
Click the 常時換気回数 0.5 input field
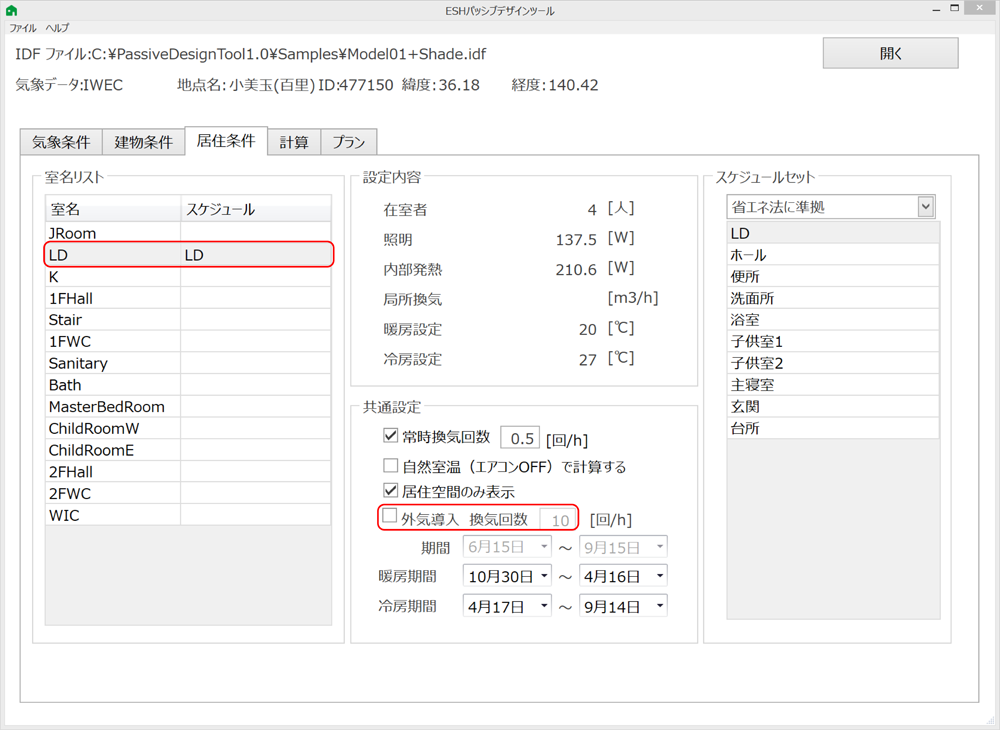(520, 438)
